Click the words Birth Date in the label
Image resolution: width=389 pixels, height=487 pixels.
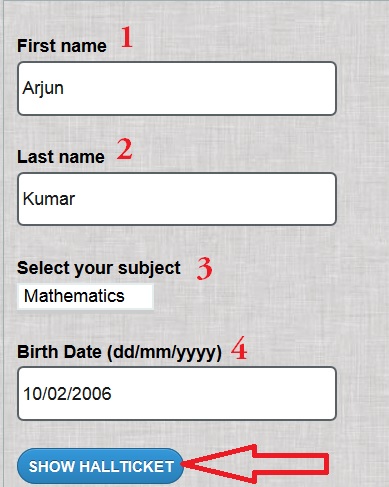pos(59,352)
